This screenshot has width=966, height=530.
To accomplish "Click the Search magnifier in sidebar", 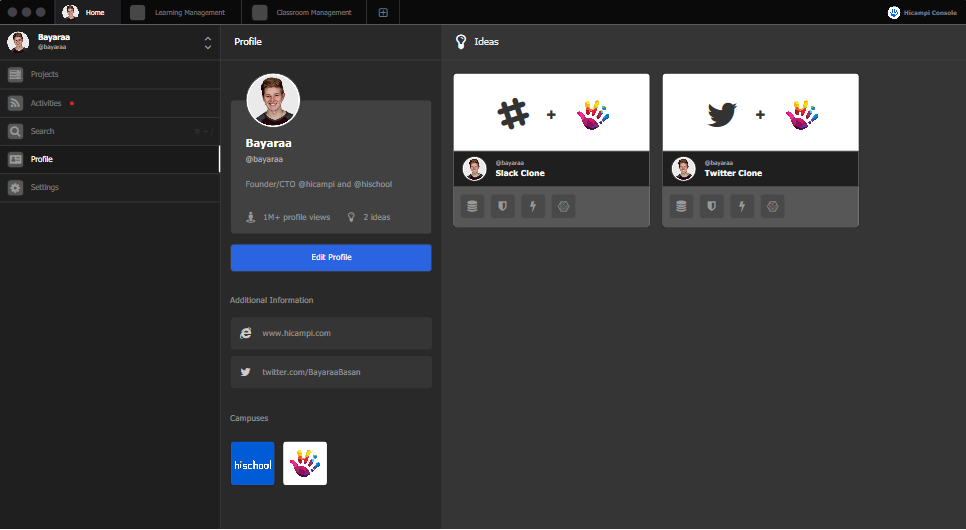I will pyautogui.click(x=16, y=131).
